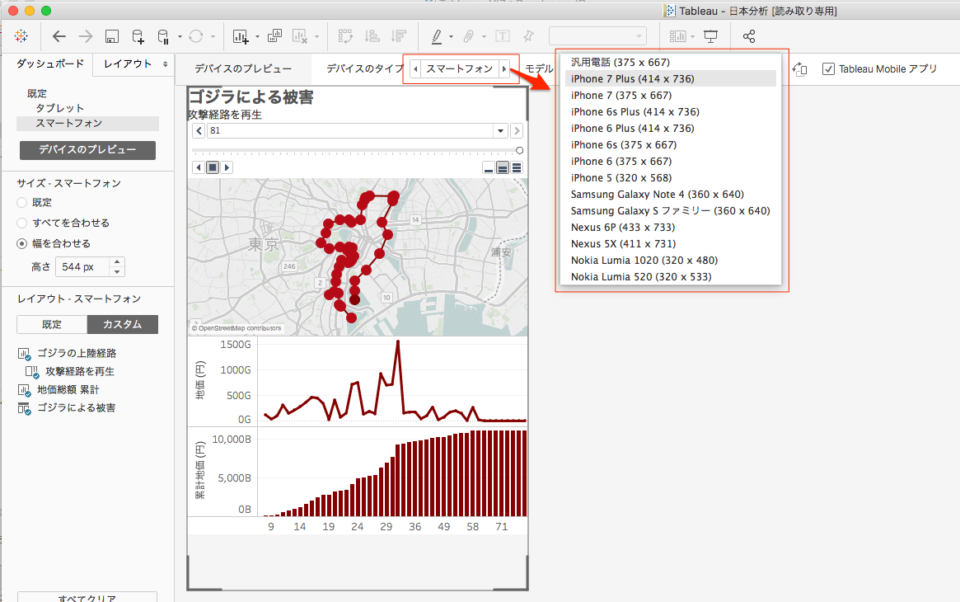The height and width of the screenshot is (602, 960).
Task: Open the 攻撃経路を再生 parameter dropdown arrow
Action: pyautogui.click(x=500, y=130)
